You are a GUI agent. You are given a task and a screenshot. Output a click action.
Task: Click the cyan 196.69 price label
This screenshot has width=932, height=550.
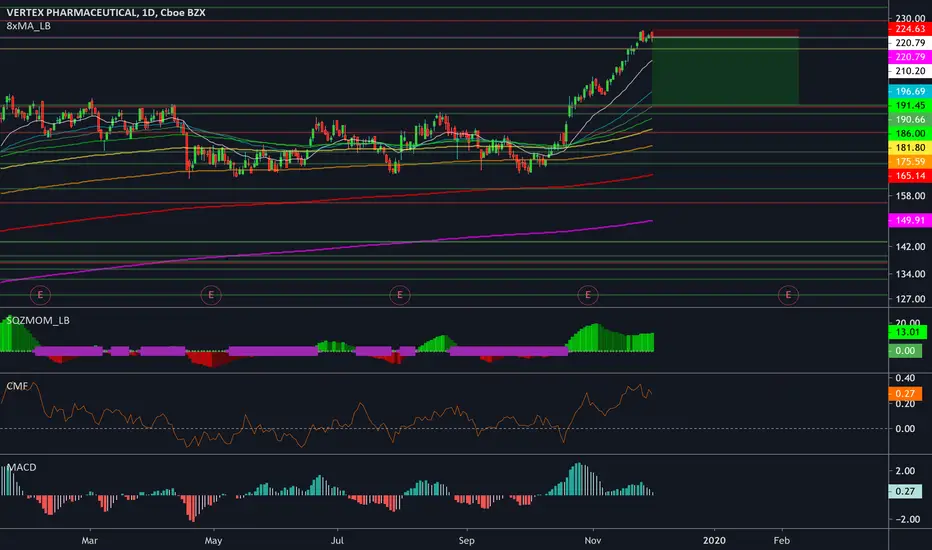909,92
